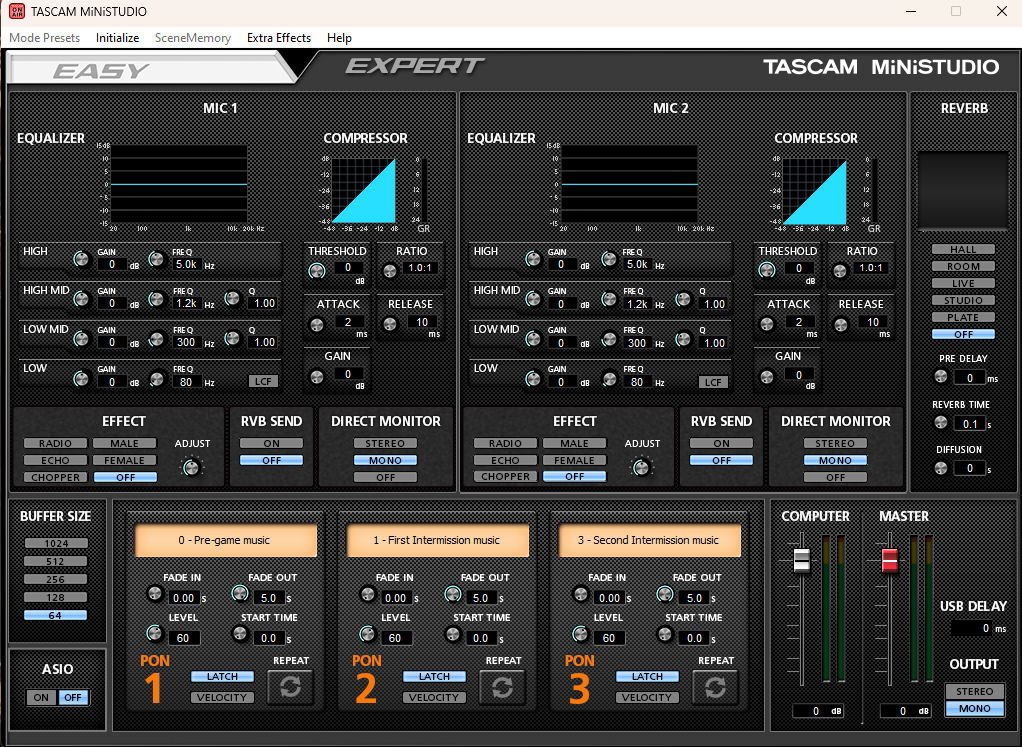
Task: Click the PON 1 LEVEL value field
Action: 183,638
